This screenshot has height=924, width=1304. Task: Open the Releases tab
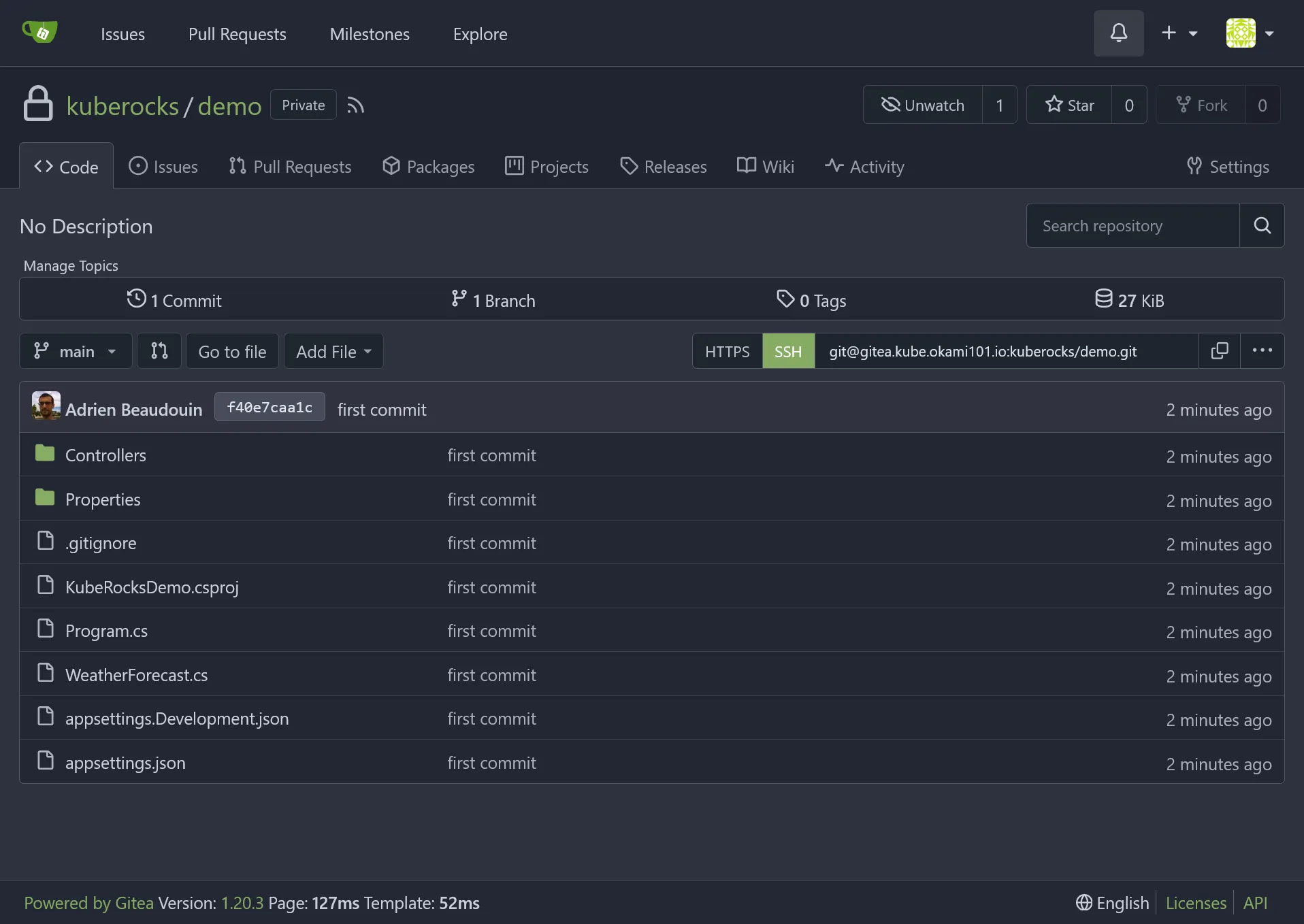[x=664, y=167]
